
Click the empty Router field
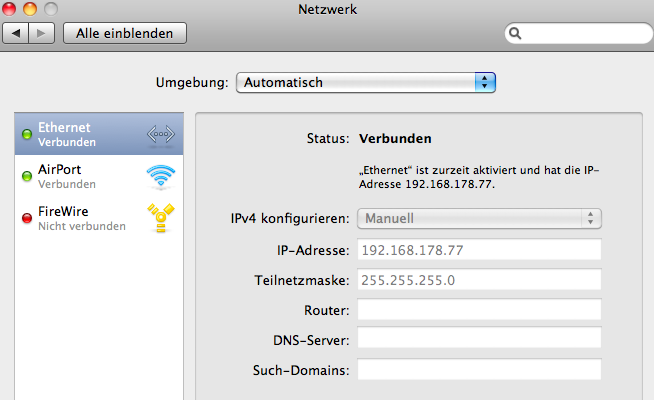479,310
